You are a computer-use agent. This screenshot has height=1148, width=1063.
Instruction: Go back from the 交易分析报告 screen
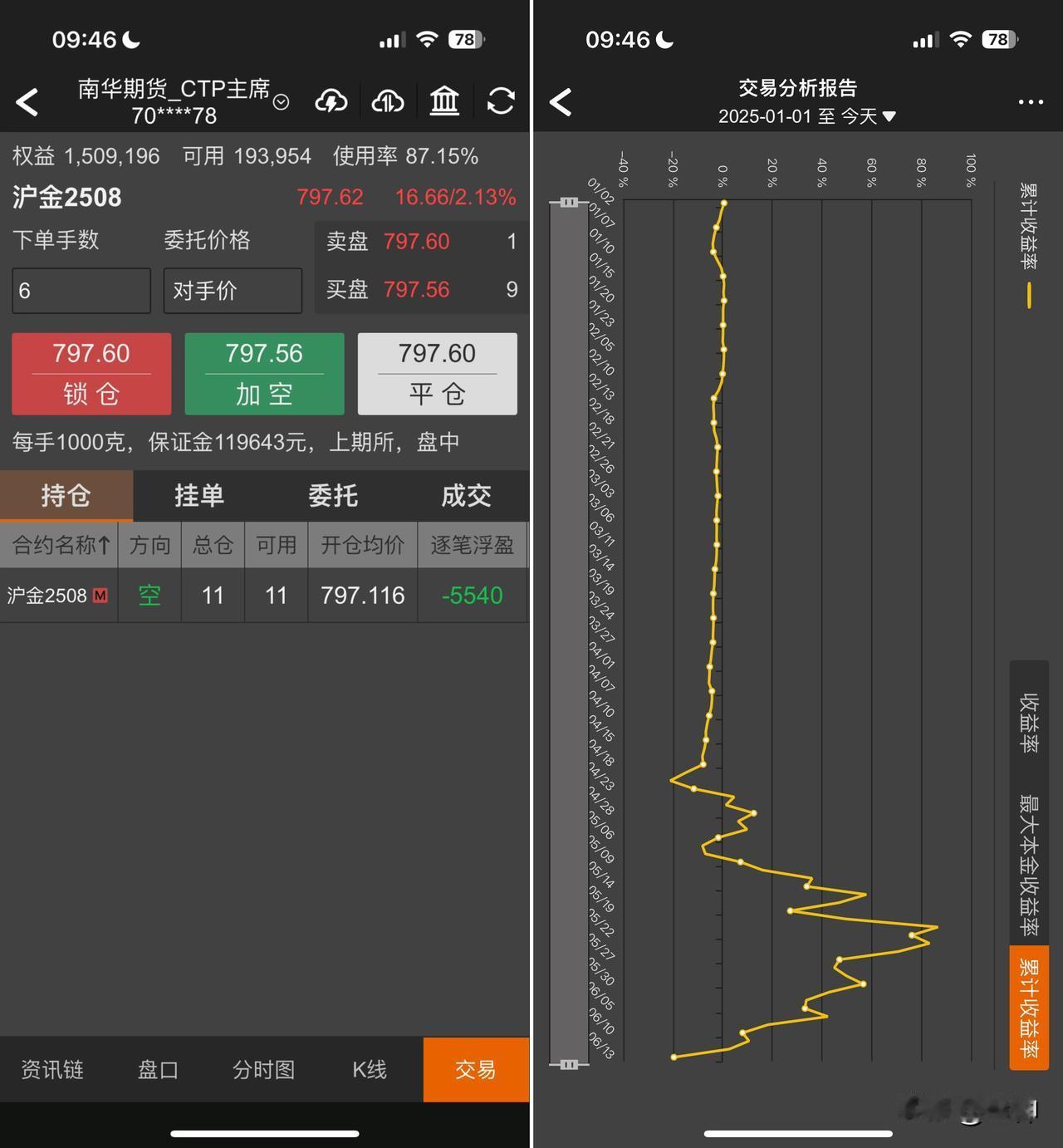pyautogui.click(x=561, y=102)
